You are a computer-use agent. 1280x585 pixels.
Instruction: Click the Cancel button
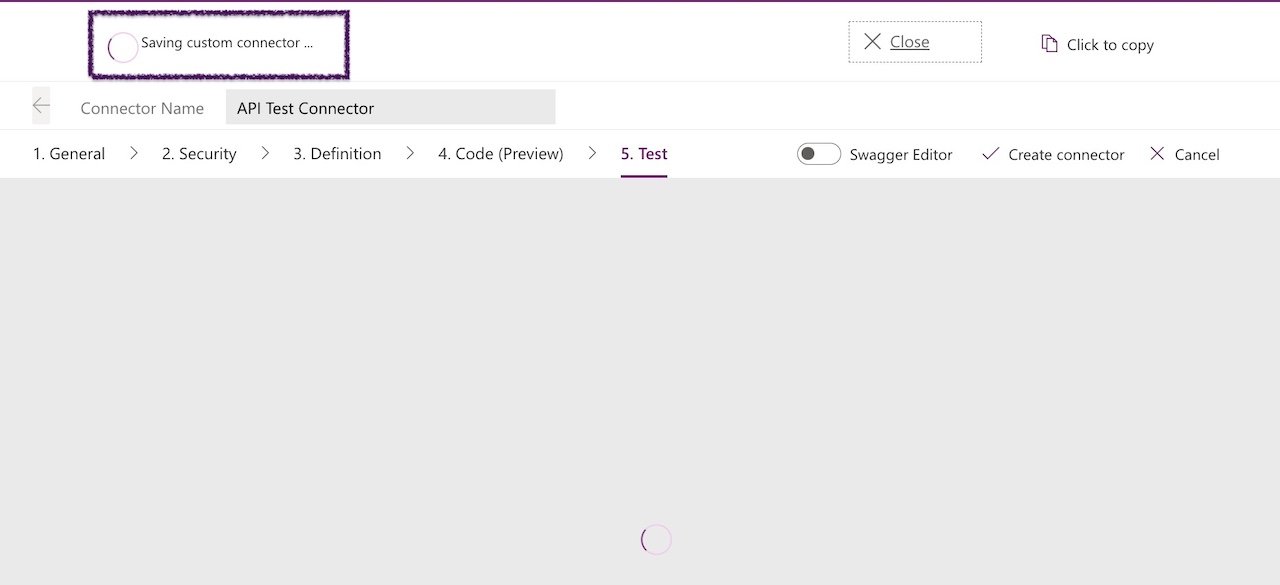1185,154
